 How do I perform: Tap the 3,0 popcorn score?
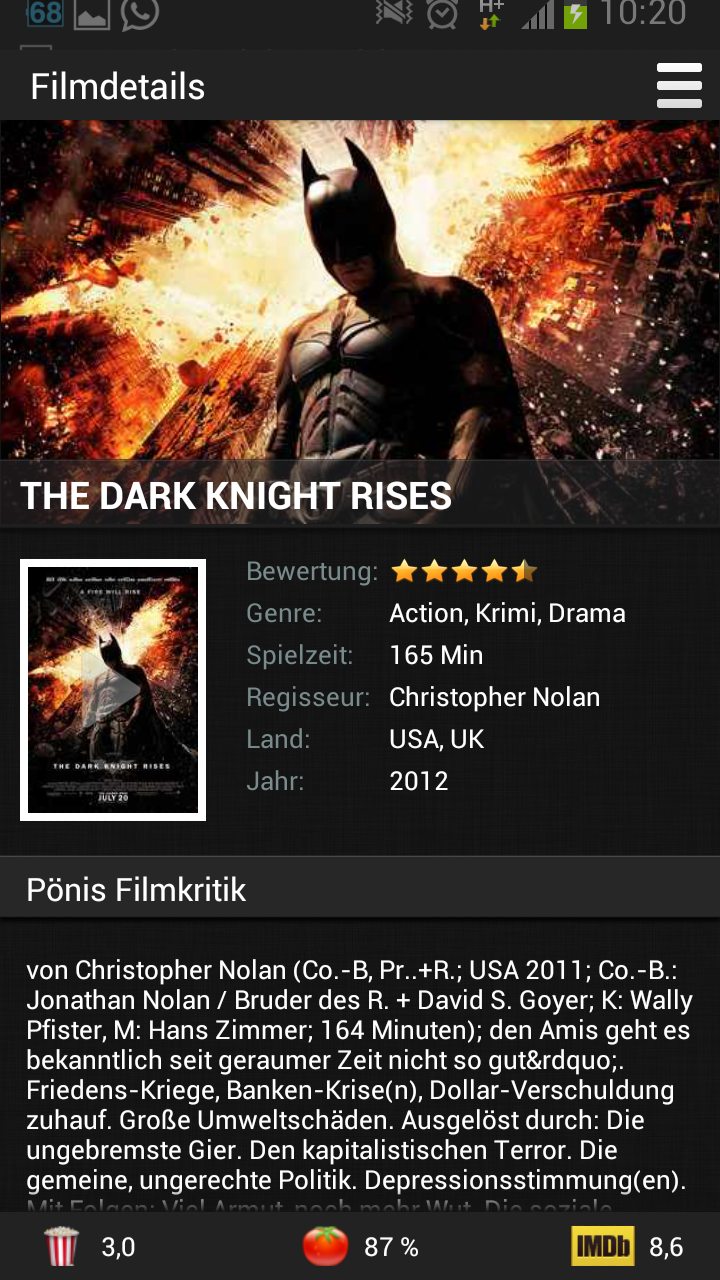(x=118, y=1247)
